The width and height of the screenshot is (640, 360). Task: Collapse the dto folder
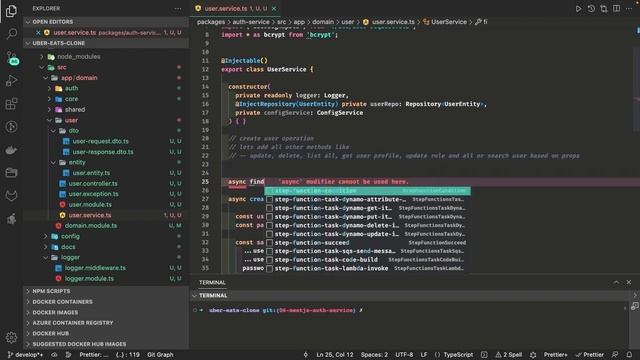pyautogui.click(x=53, y=131)
